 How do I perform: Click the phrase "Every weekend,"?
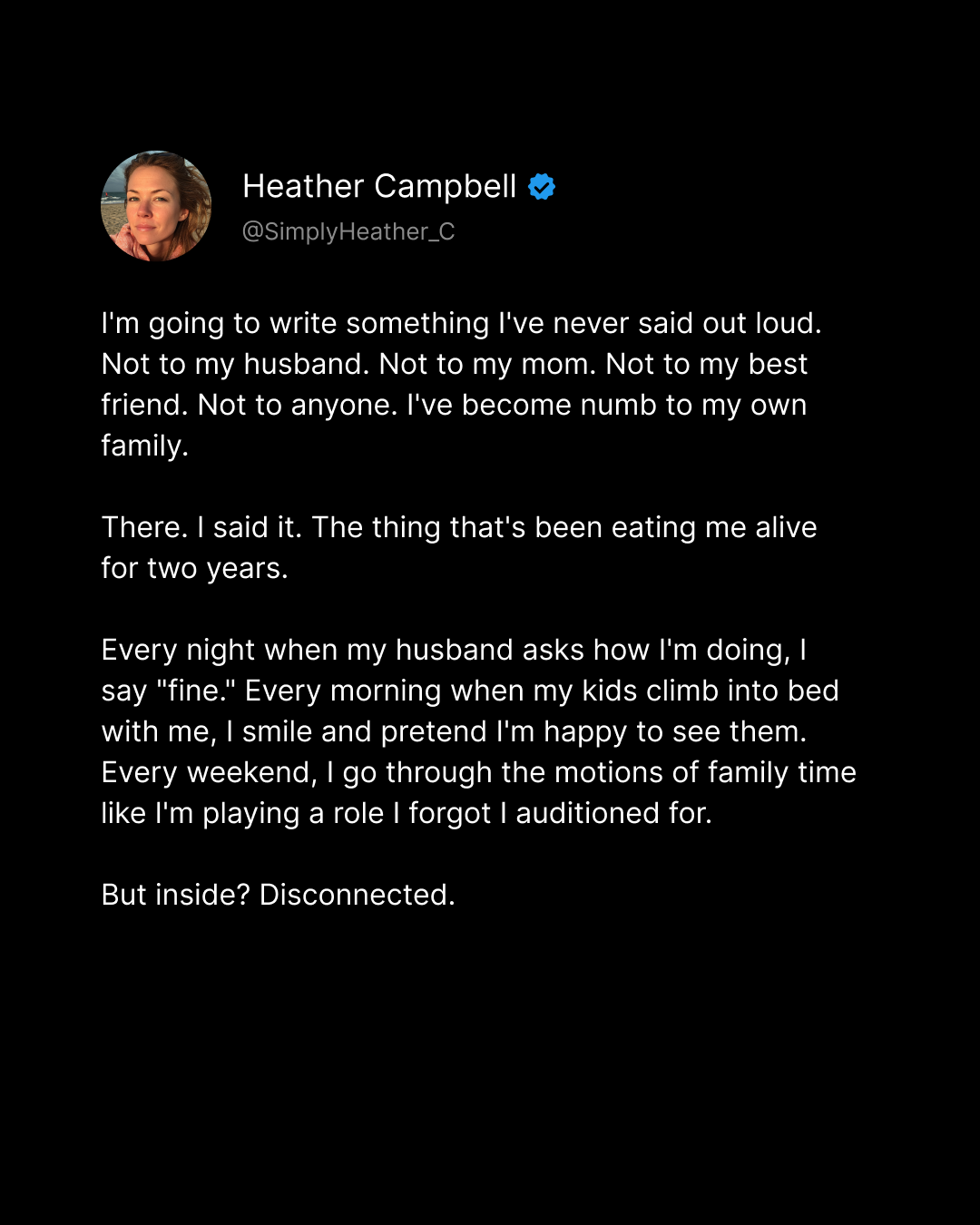click(x=209, y=772)
